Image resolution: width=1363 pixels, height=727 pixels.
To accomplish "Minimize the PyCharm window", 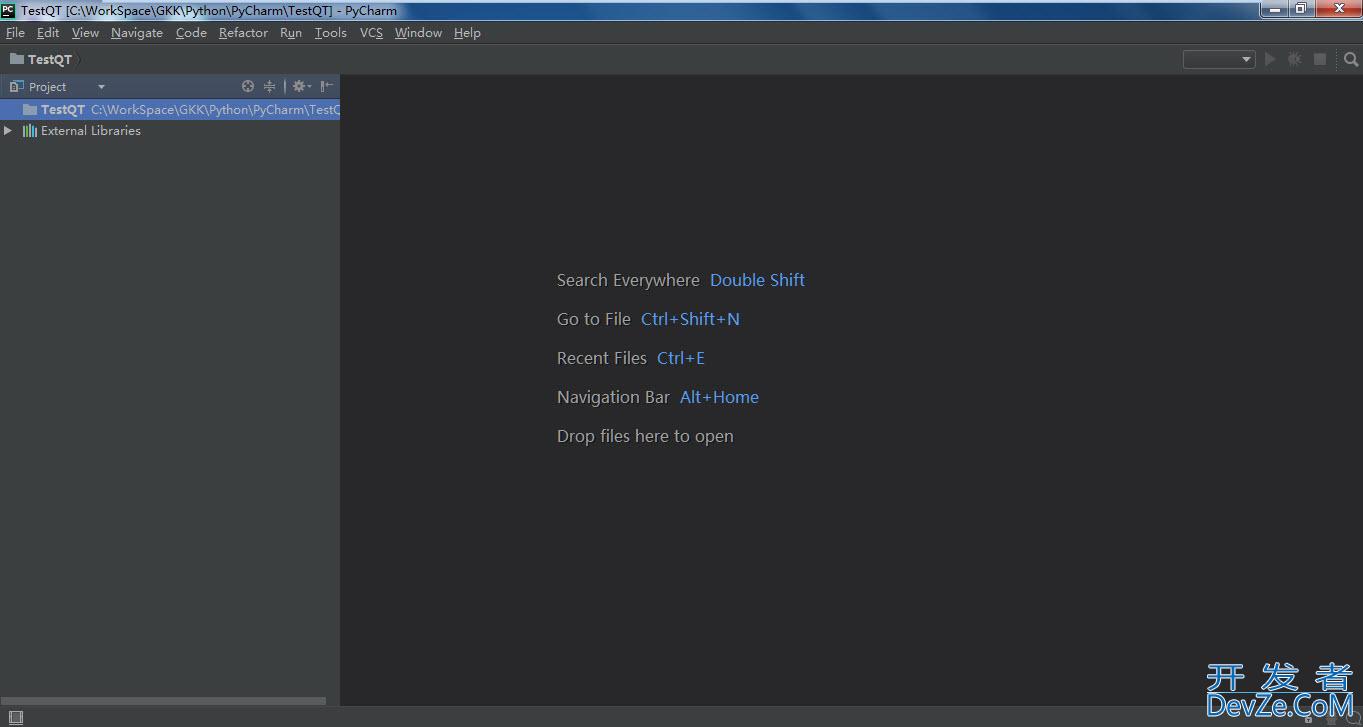I will 1273,9.
